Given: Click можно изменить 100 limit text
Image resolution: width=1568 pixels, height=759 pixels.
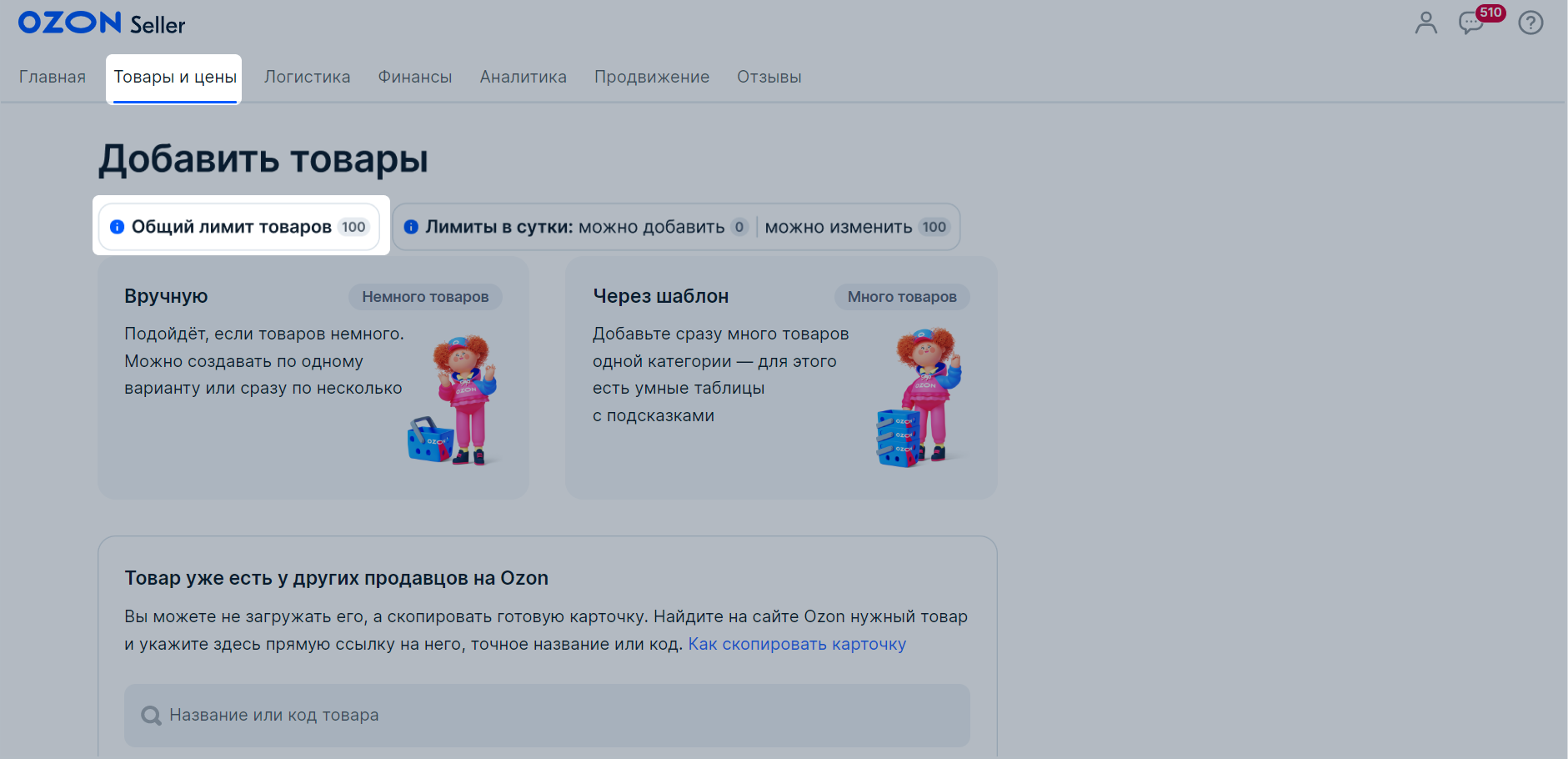Looking at the screenshot, I should (x=857, y=227).
